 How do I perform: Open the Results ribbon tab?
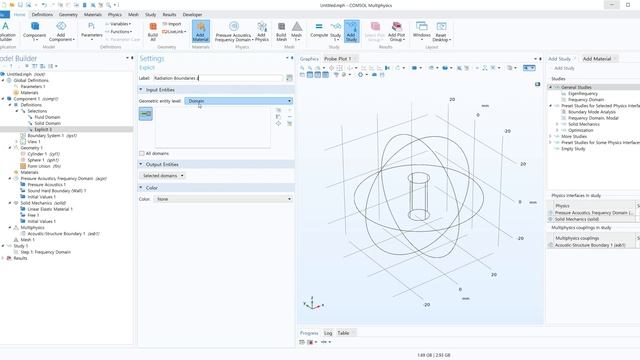click(169, 15)
